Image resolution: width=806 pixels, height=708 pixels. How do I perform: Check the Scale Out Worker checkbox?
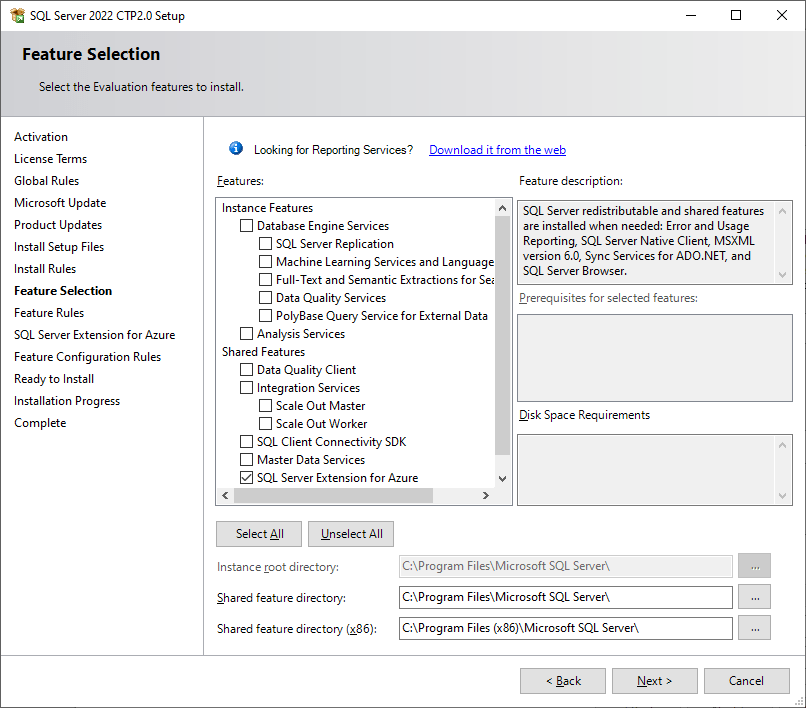(265, 424)
